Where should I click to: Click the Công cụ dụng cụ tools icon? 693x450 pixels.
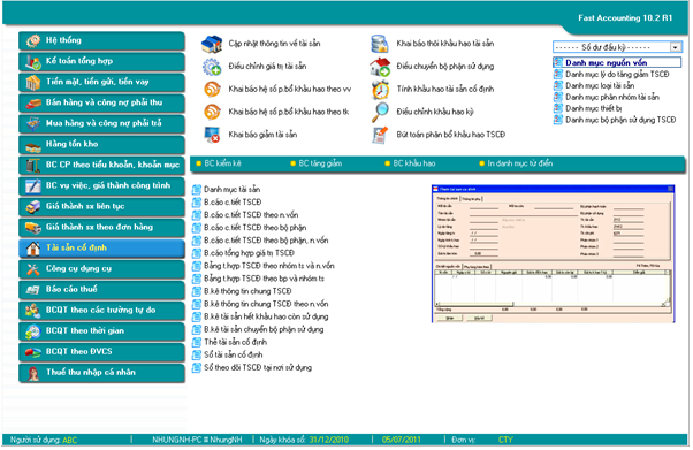[x=33, y=270]
